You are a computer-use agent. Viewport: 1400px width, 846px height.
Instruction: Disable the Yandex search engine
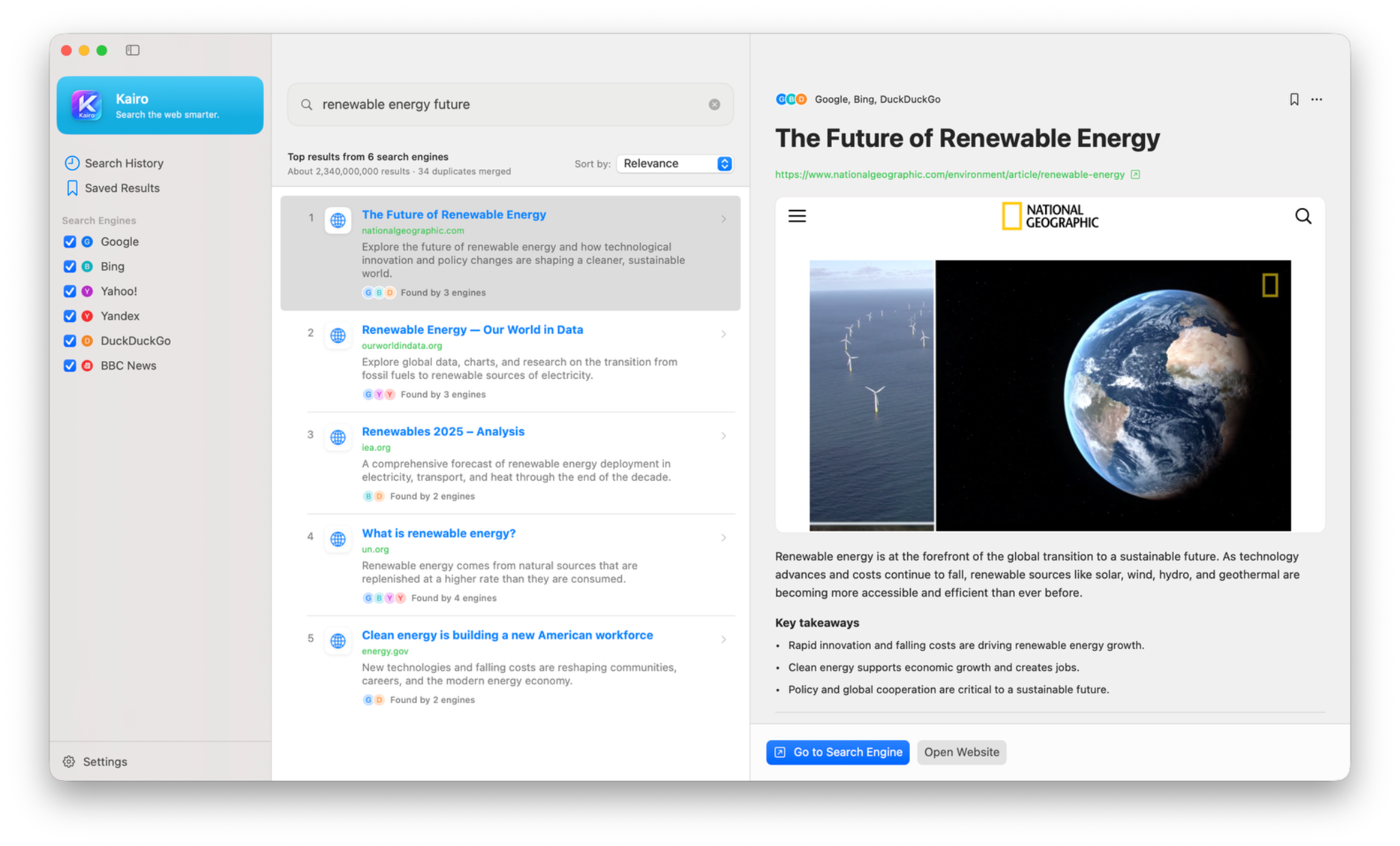point(69,316)
